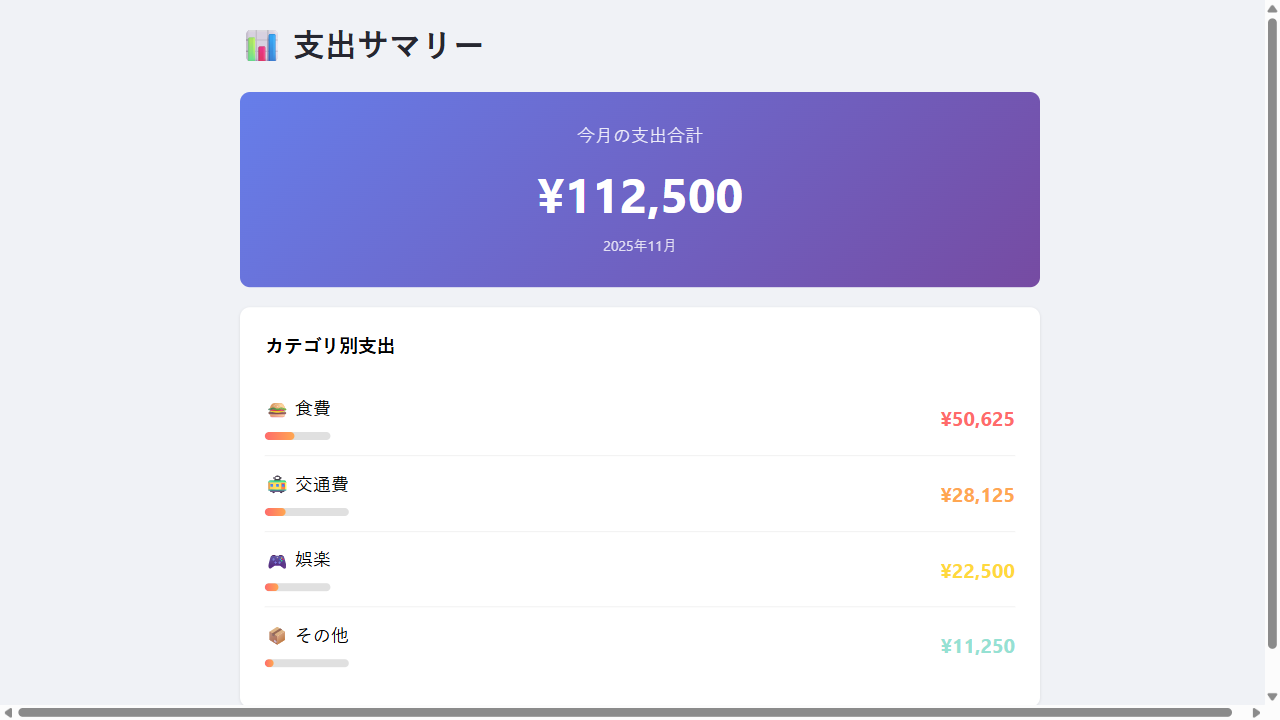Open the 今月の支出合計 summary card
The height and width of the screenshot is (720, 1280).
pyautogui.click(x=640, y=189)
